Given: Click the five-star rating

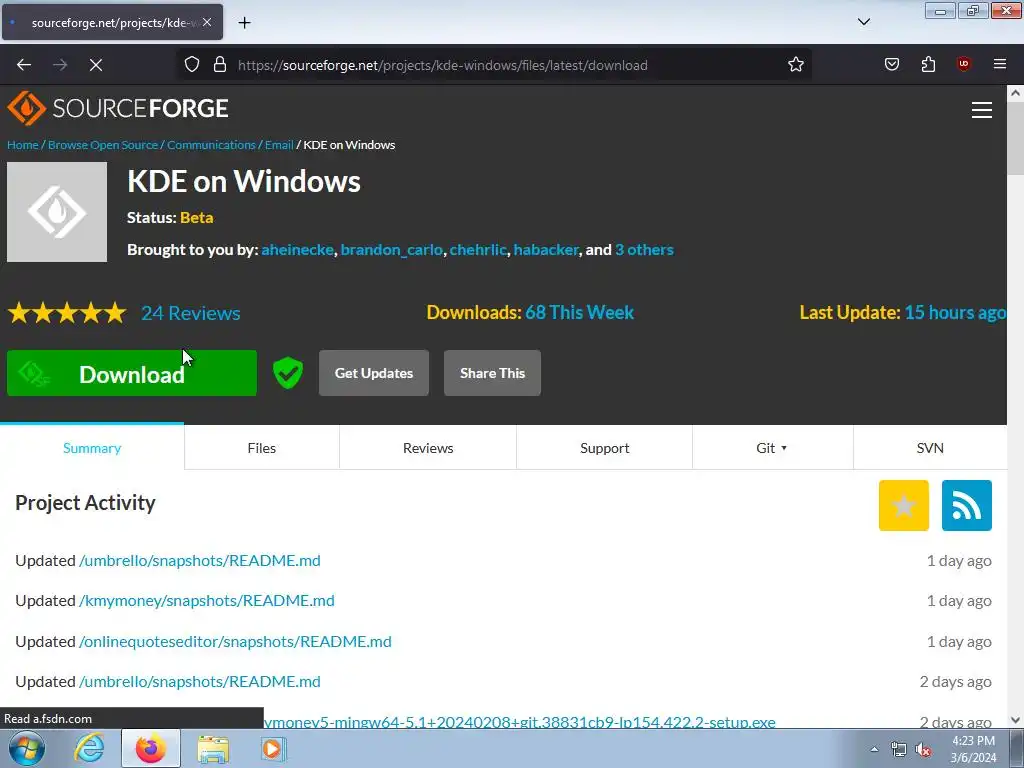Looking at the screenshot, I should (x=67, y=313).
